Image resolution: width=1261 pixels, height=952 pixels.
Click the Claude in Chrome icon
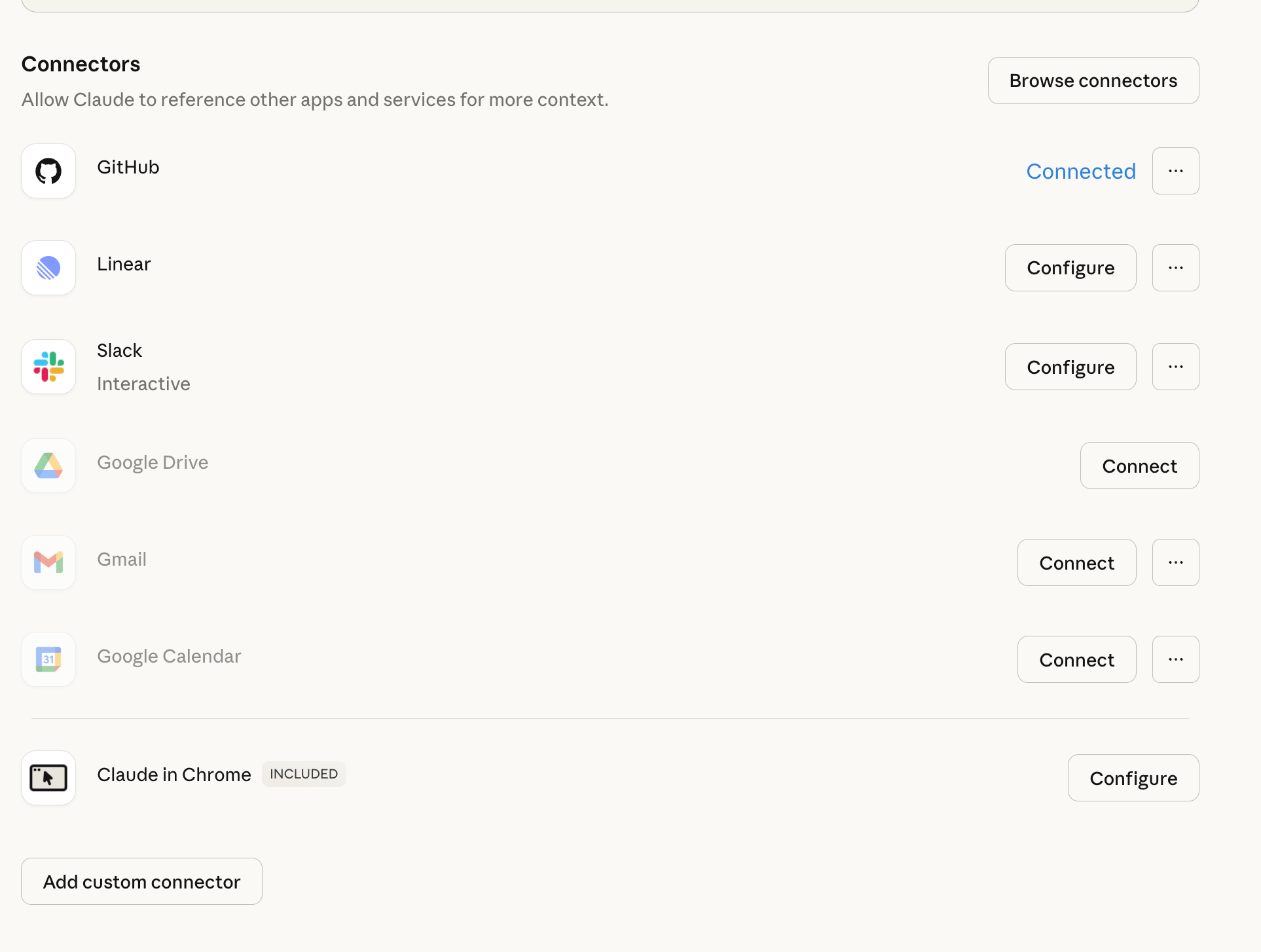pyautogui.click(x=48, y=778)
